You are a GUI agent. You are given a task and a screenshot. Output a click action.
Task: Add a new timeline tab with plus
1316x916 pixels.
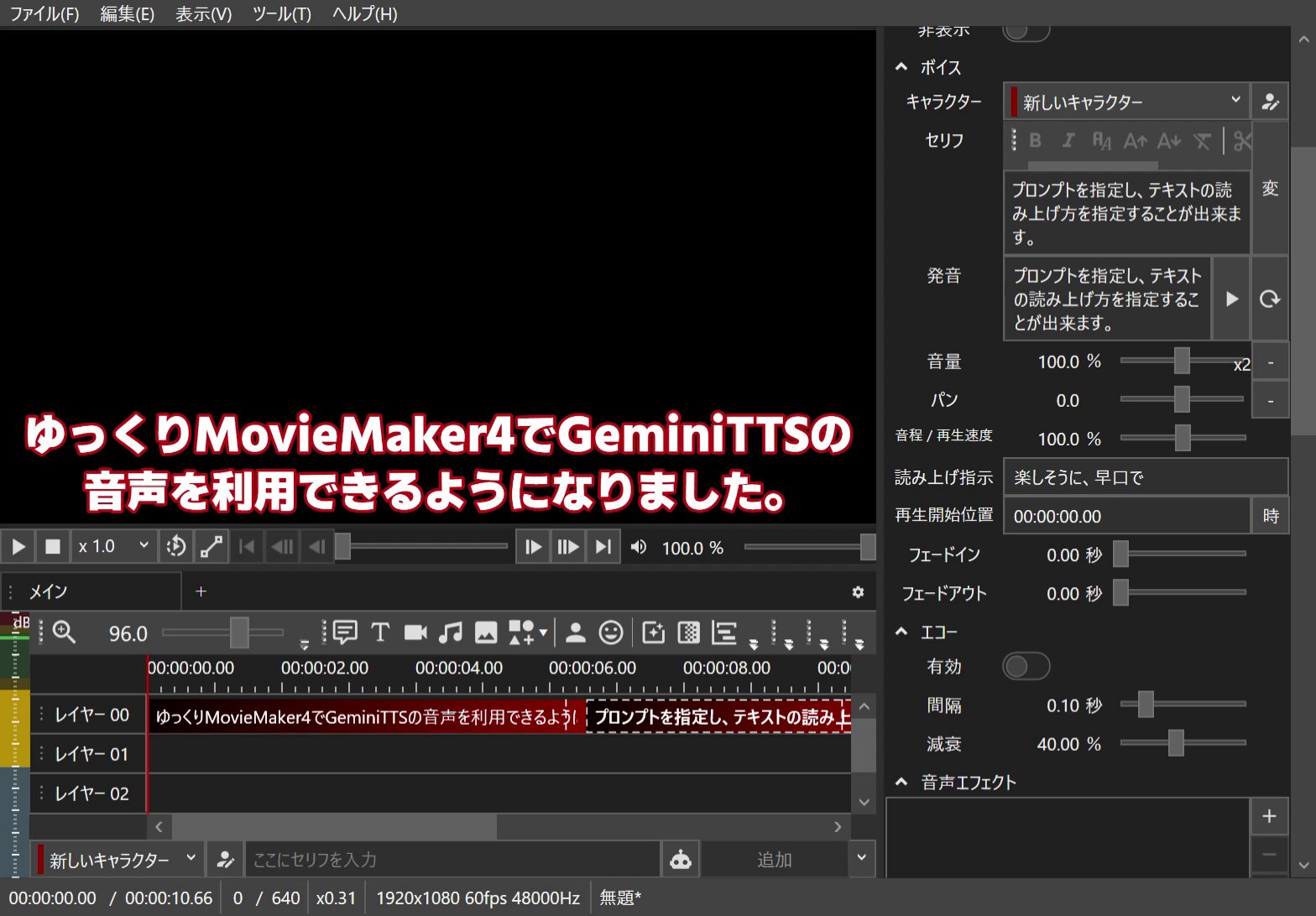(201, 591)
